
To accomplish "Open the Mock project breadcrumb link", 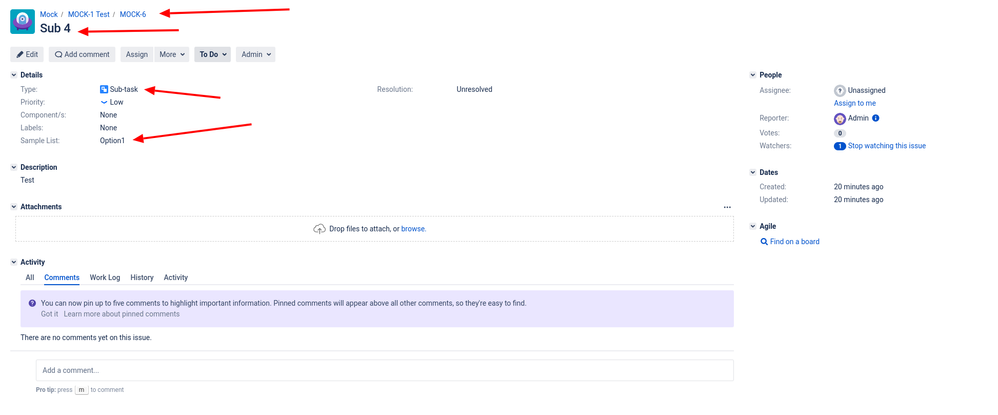I will pyautogui.click(x=49, y=14).
